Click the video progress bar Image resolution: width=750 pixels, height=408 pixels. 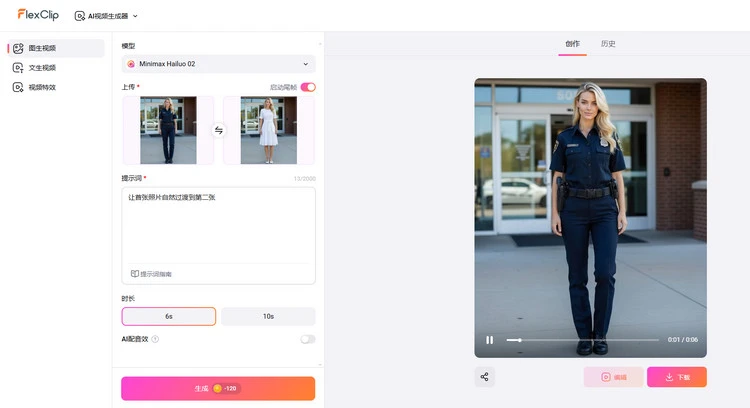click(582, 340)
